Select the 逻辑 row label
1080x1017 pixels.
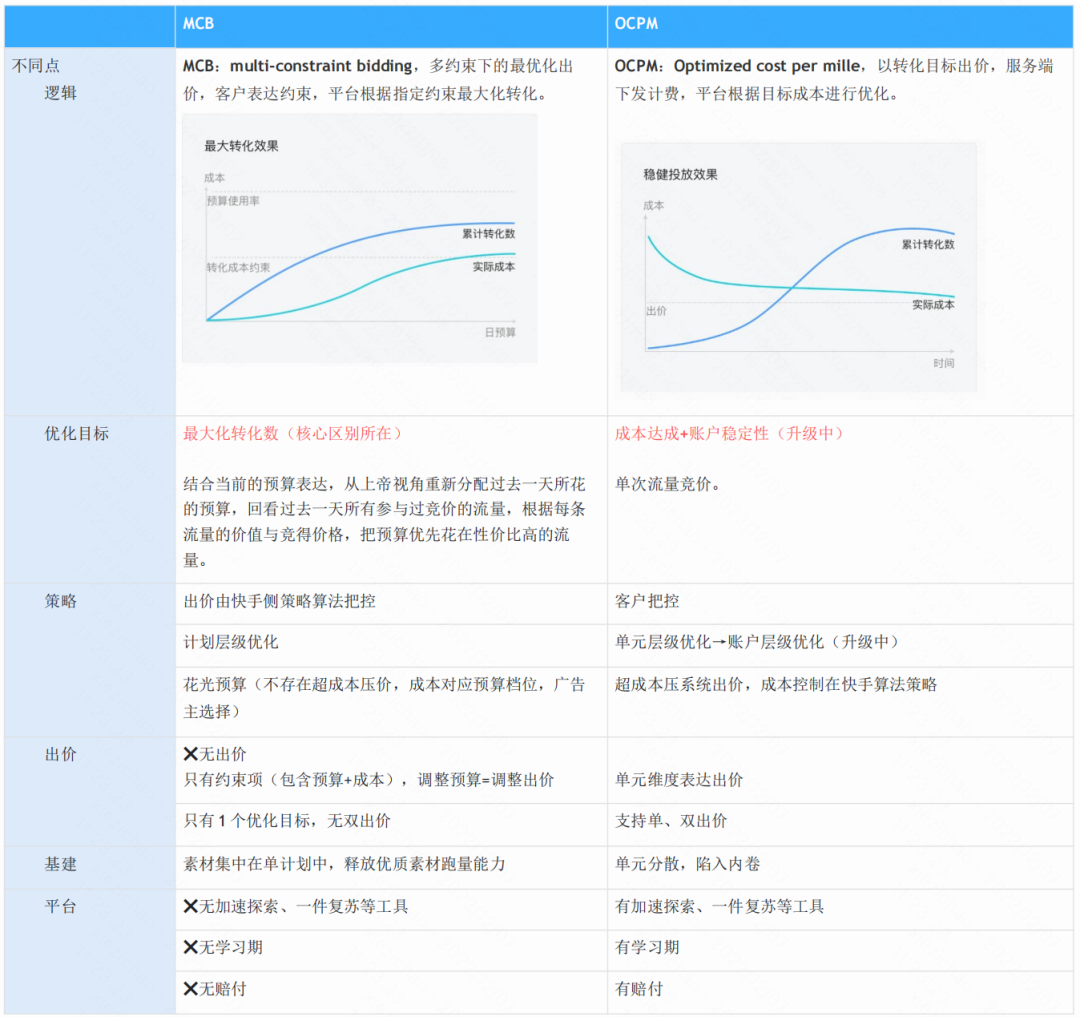pos(61,93)
